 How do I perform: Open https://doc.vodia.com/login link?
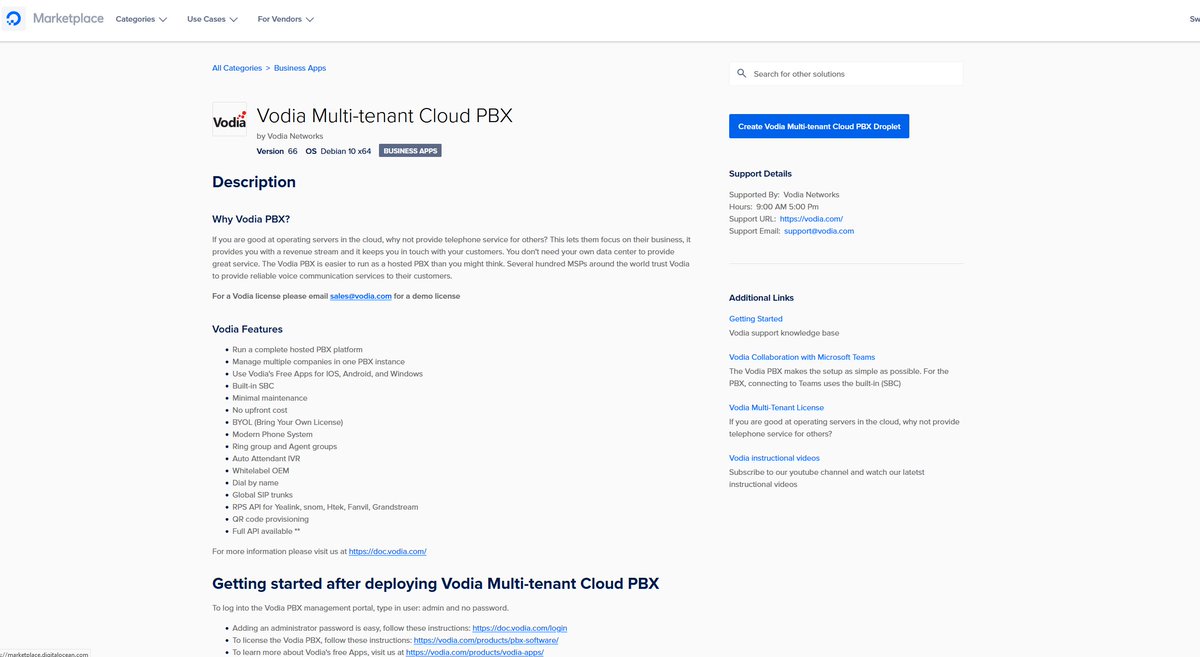coord(520,628)
